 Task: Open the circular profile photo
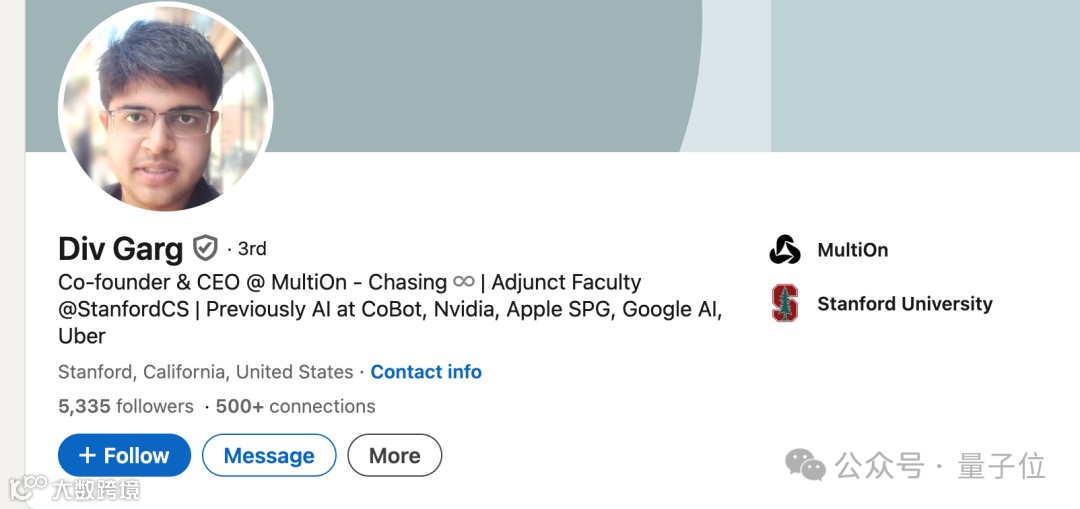165,109
